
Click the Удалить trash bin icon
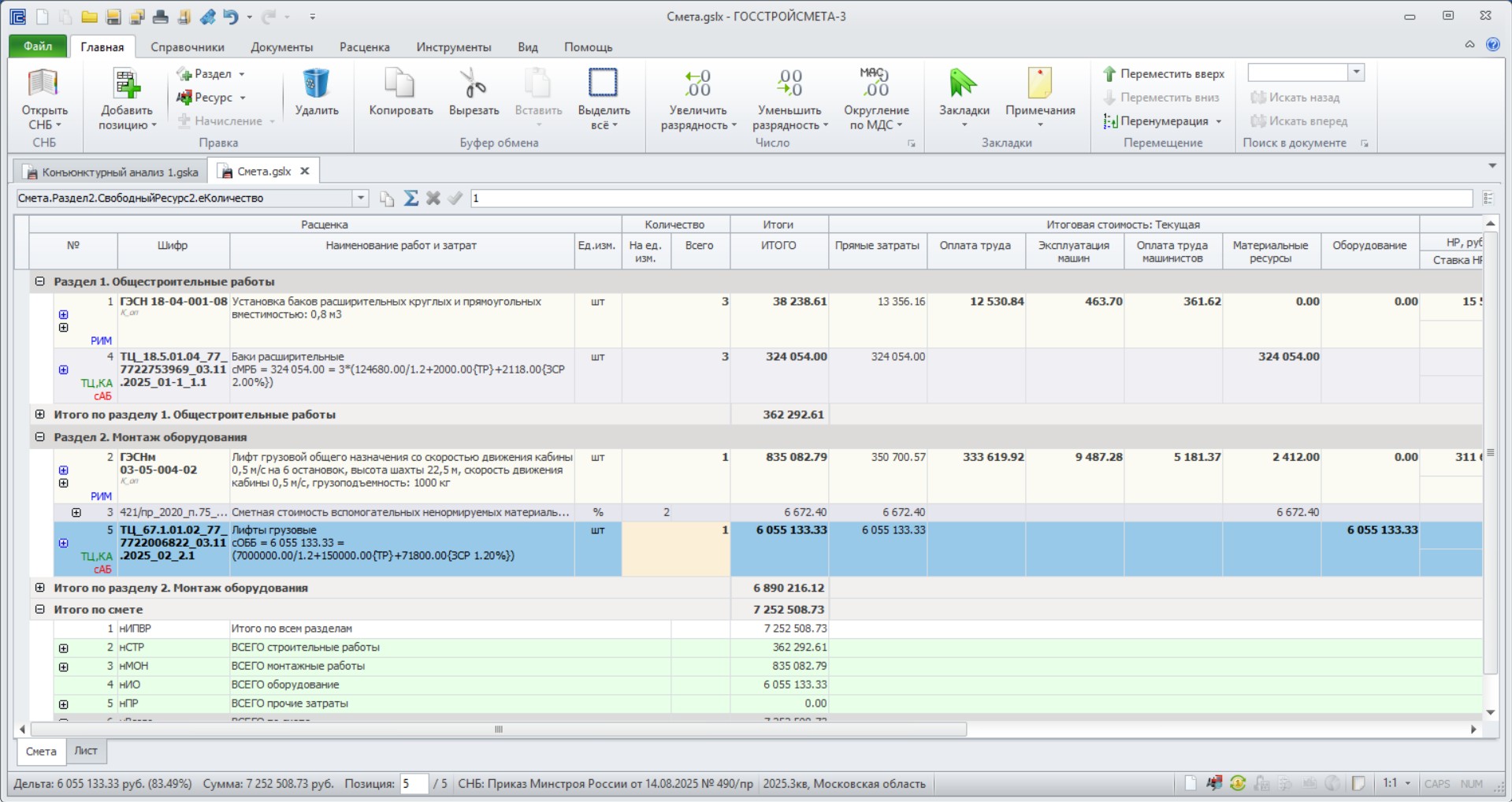coord(316,84)
